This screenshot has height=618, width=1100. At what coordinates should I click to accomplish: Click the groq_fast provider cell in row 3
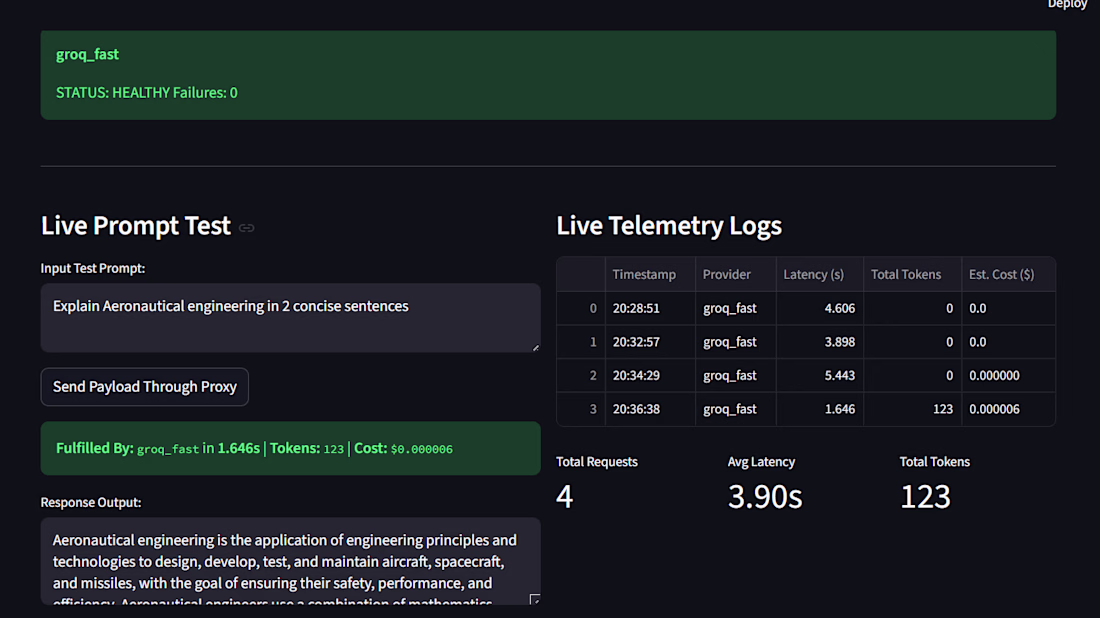[735, 409]
